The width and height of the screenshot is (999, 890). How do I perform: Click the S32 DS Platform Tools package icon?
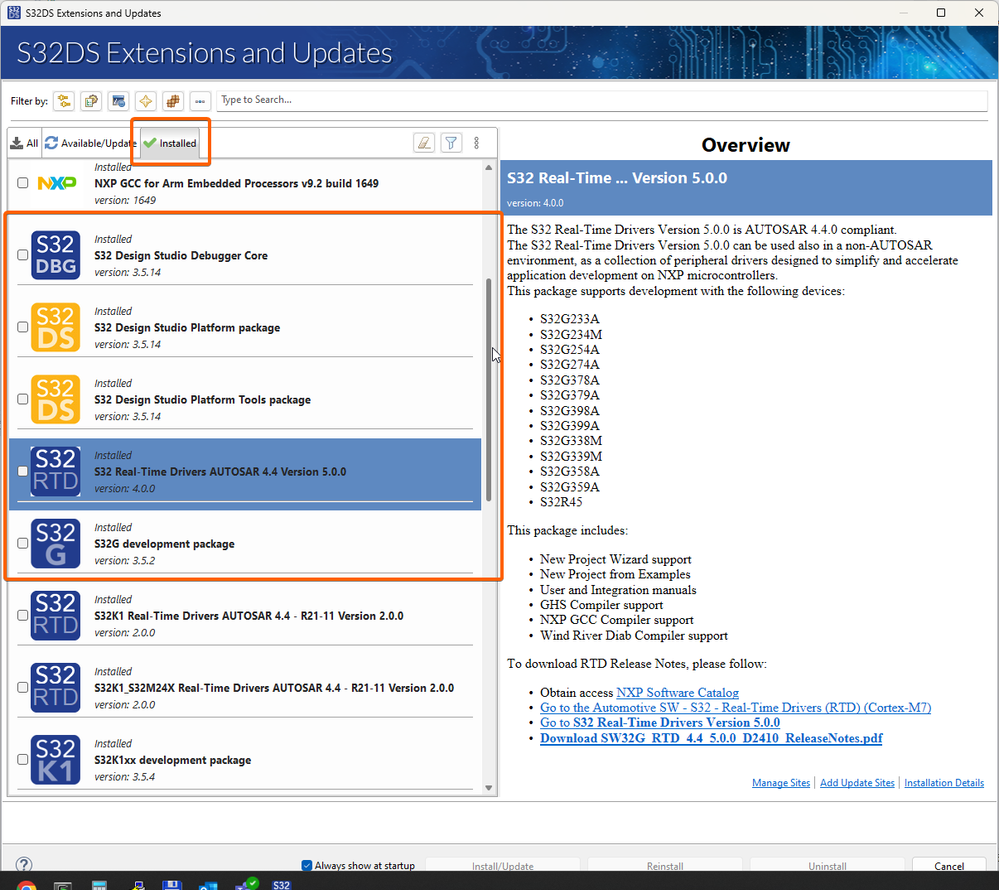pyautogui.click(x=55, y=399)
